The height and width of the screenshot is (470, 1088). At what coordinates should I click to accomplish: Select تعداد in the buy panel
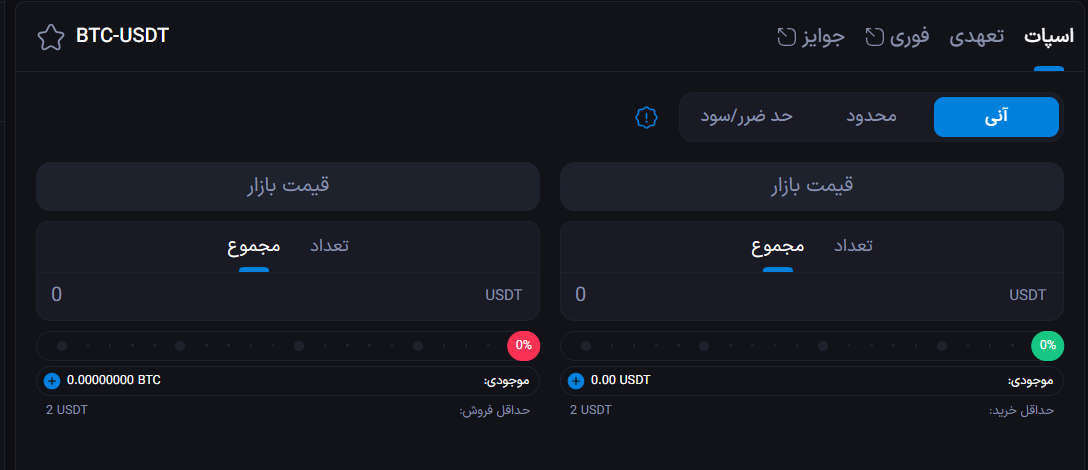coord(853,246)
